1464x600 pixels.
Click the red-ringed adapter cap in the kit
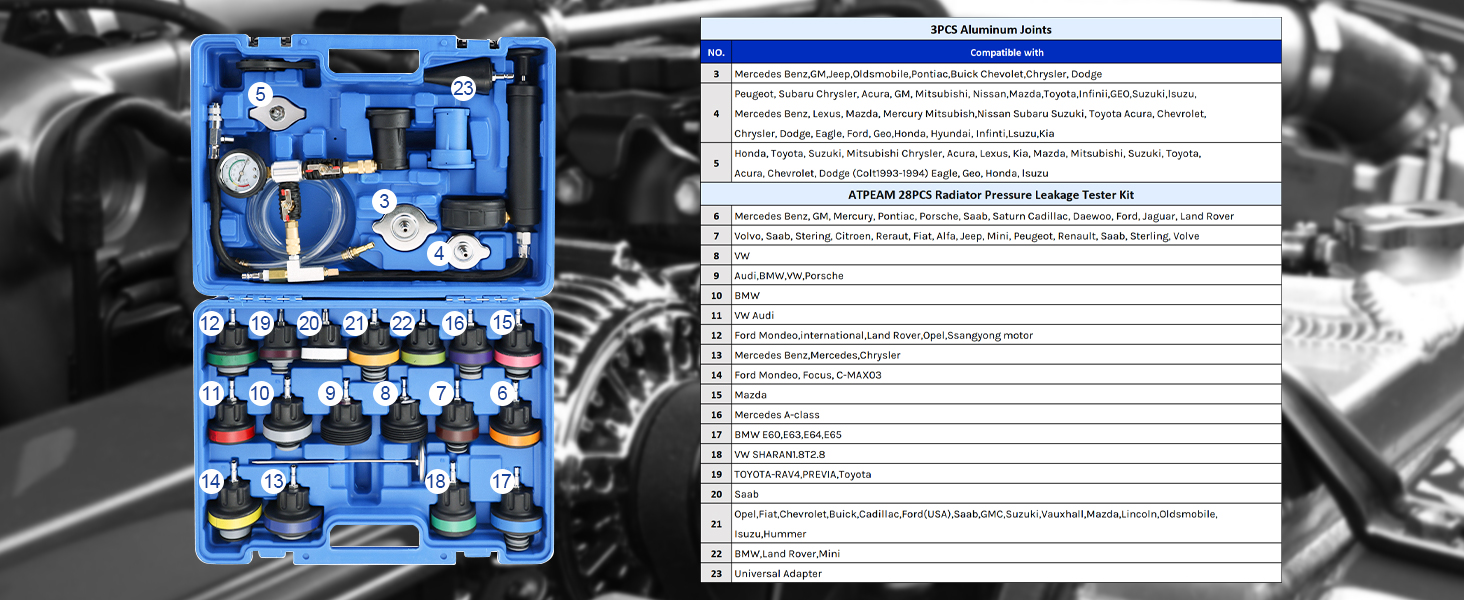[x=232, y=428]
